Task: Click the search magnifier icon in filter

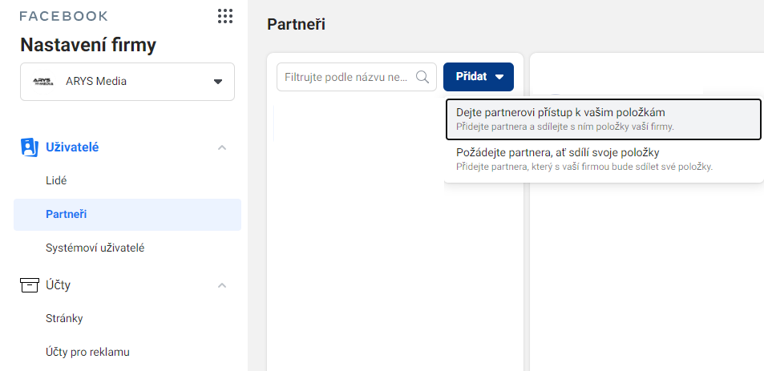Action: (422, 77)
